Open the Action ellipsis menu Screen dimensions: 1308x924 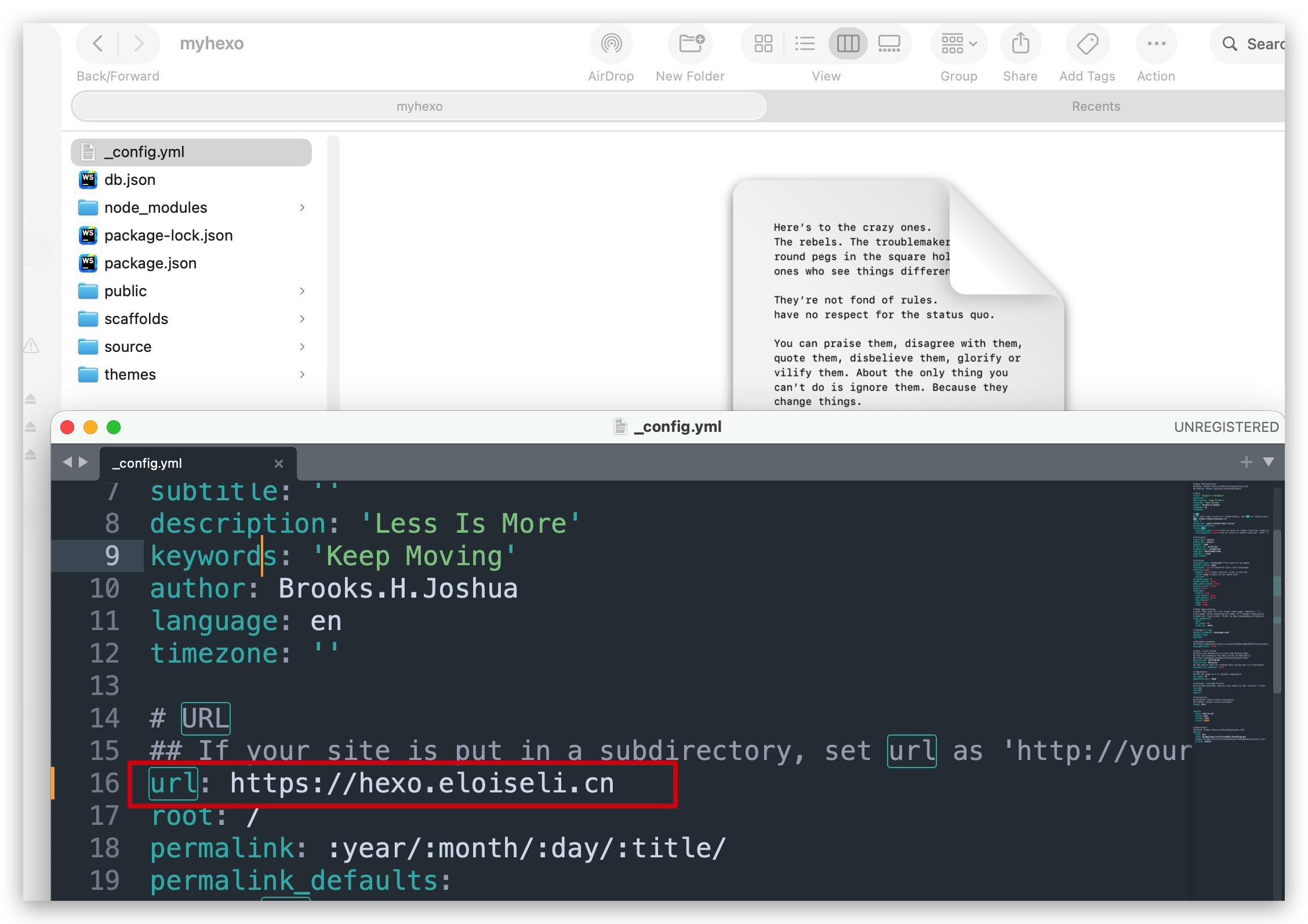tap(1156, 43)
